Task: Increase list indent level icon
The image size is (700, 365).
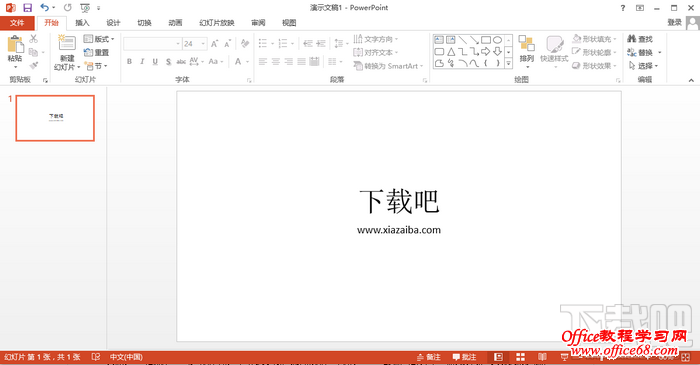Action: [321, 43]
